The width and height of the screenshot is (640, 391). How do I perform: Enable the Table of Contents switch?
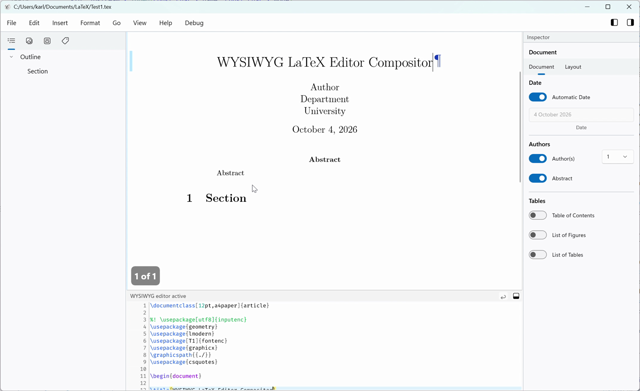[538, 215]
